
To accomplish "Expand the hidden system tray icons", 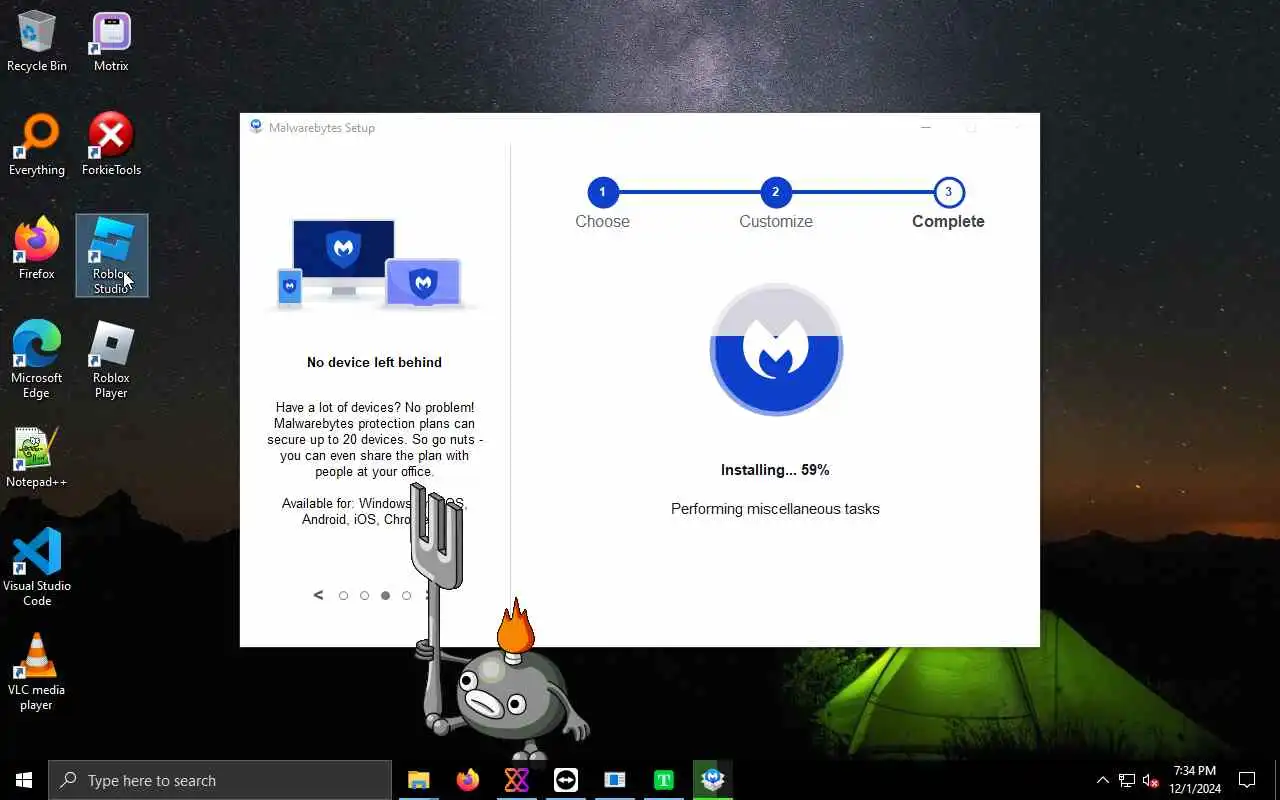I will pos(1103,780).
